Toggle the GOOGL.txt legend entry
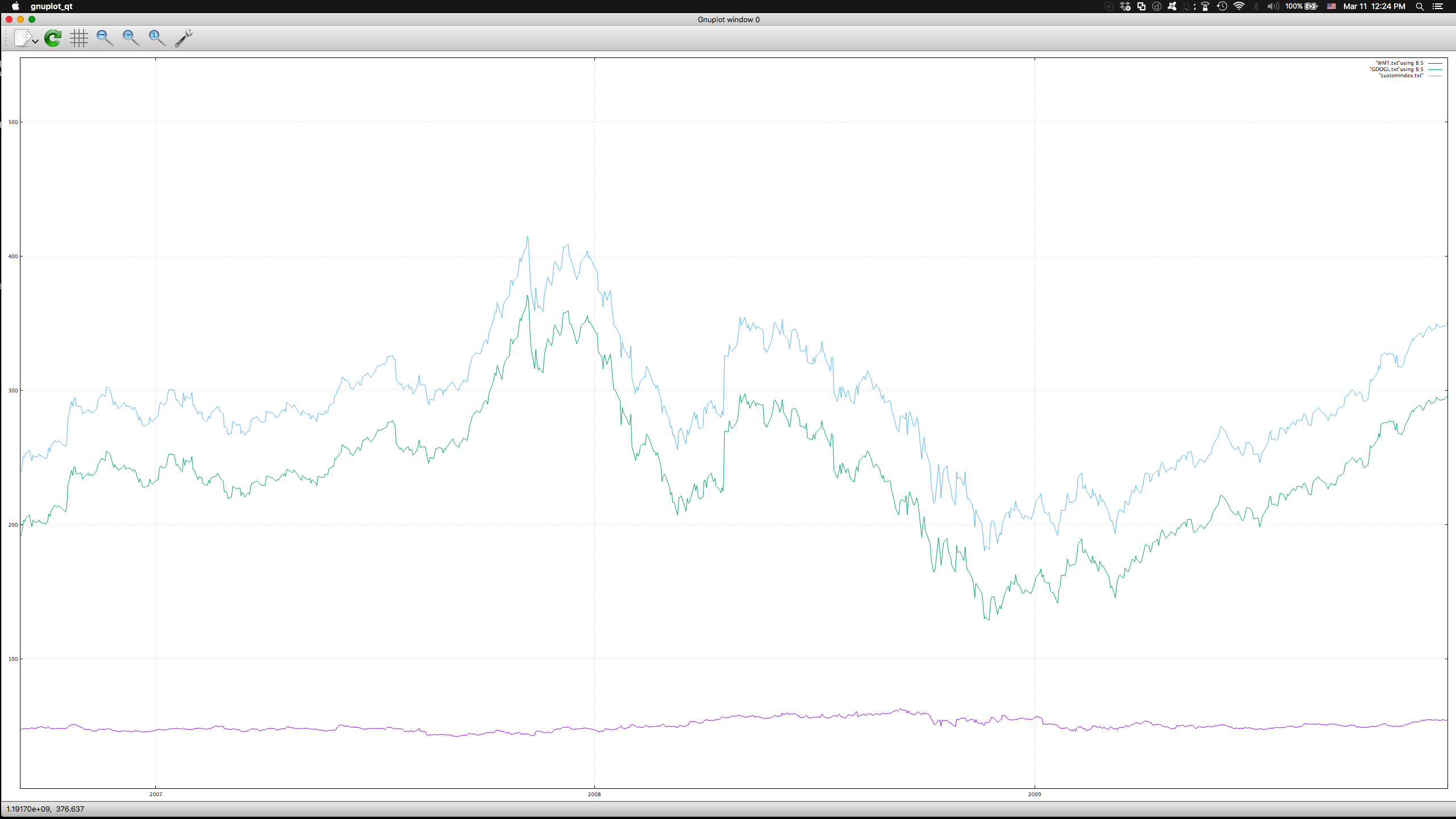The height and width of the screenshot is (819, 1456). coord(1396,69)
